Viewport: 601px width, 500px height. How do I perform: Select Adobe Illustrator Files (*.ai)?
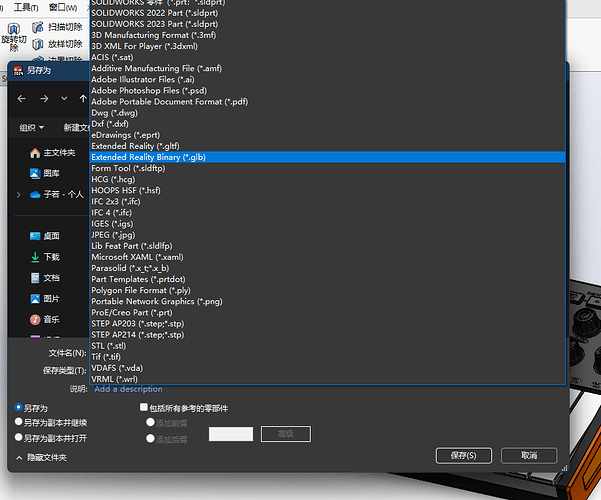[327, 80]
